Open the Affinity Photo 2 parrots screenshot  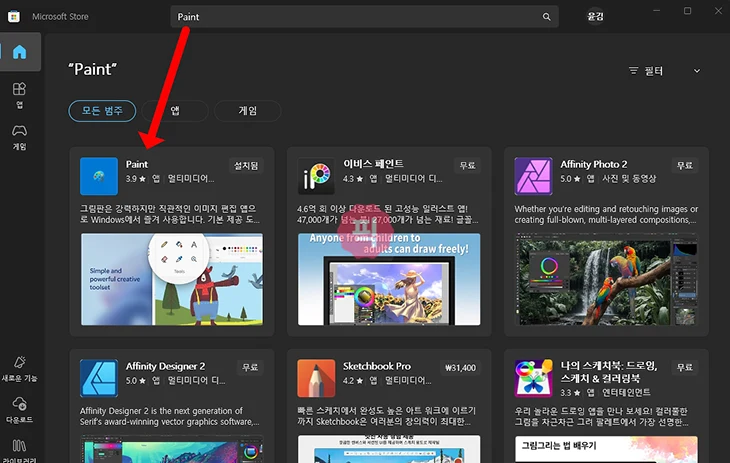(x=606, y=279)
